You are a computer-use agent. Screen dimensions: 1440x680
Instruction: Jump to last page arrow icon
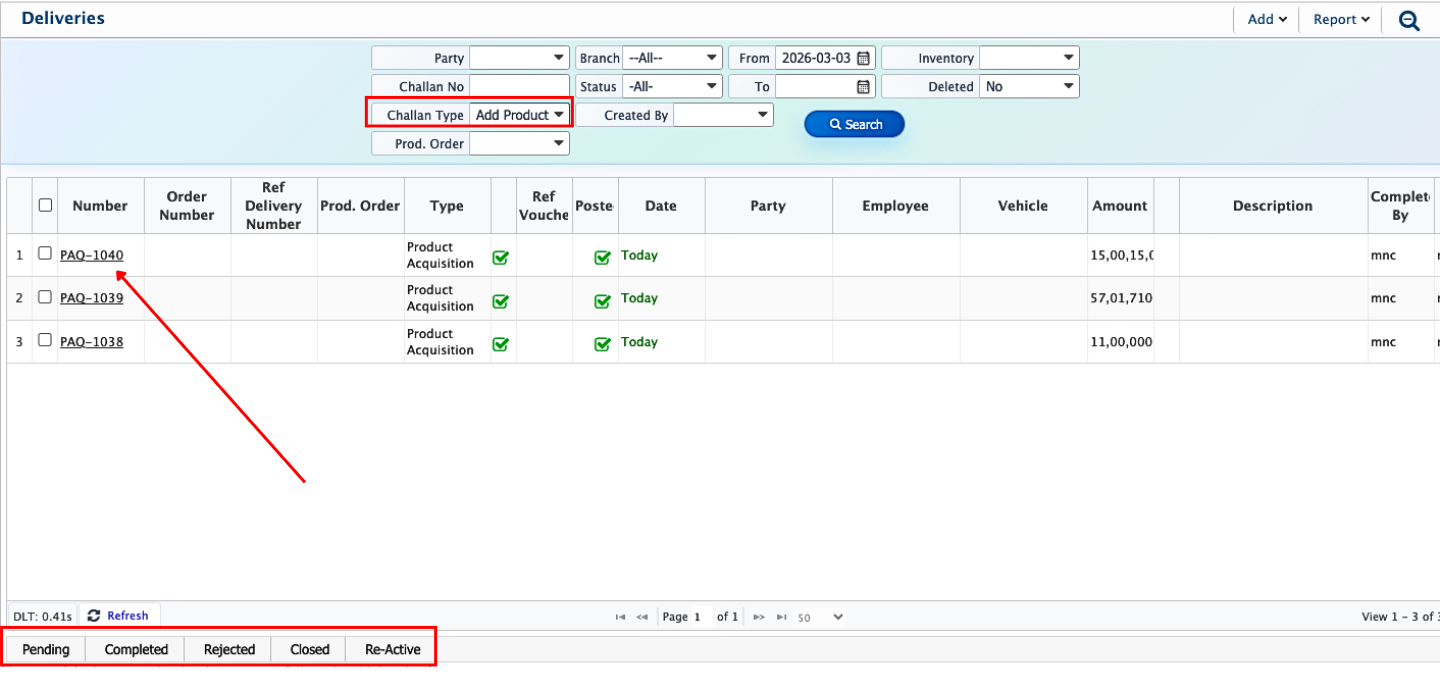[781, 617]
